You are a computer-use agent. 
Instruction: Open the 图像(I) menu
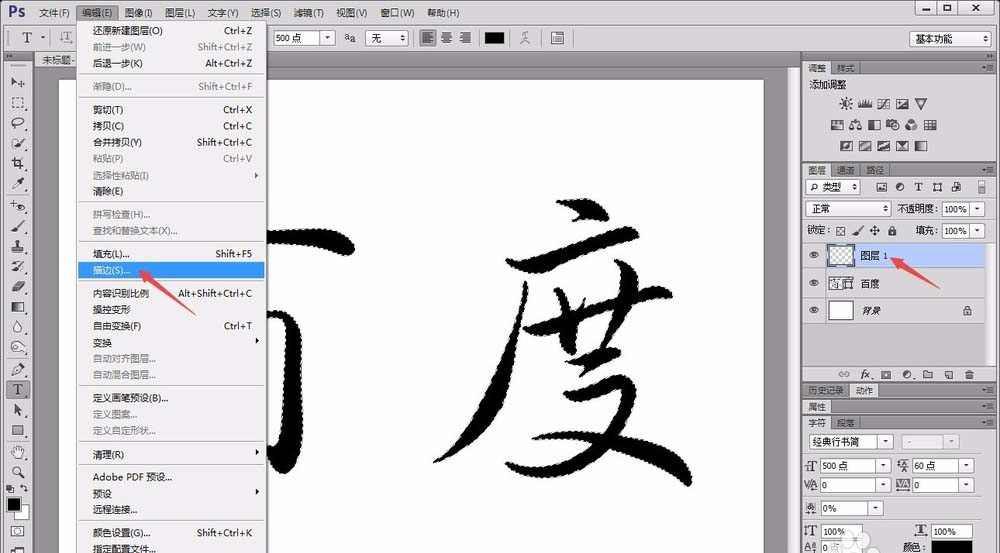click(138, 13)
